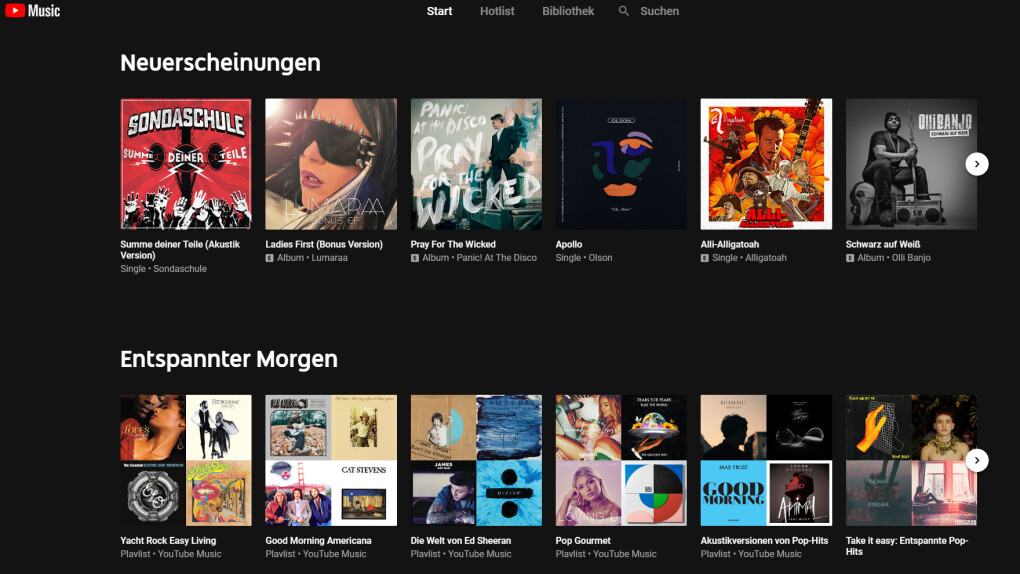Click 'Playlist • YouTube Music' under Pop Gourmet

pyautogui.click(x=606, y=554)
